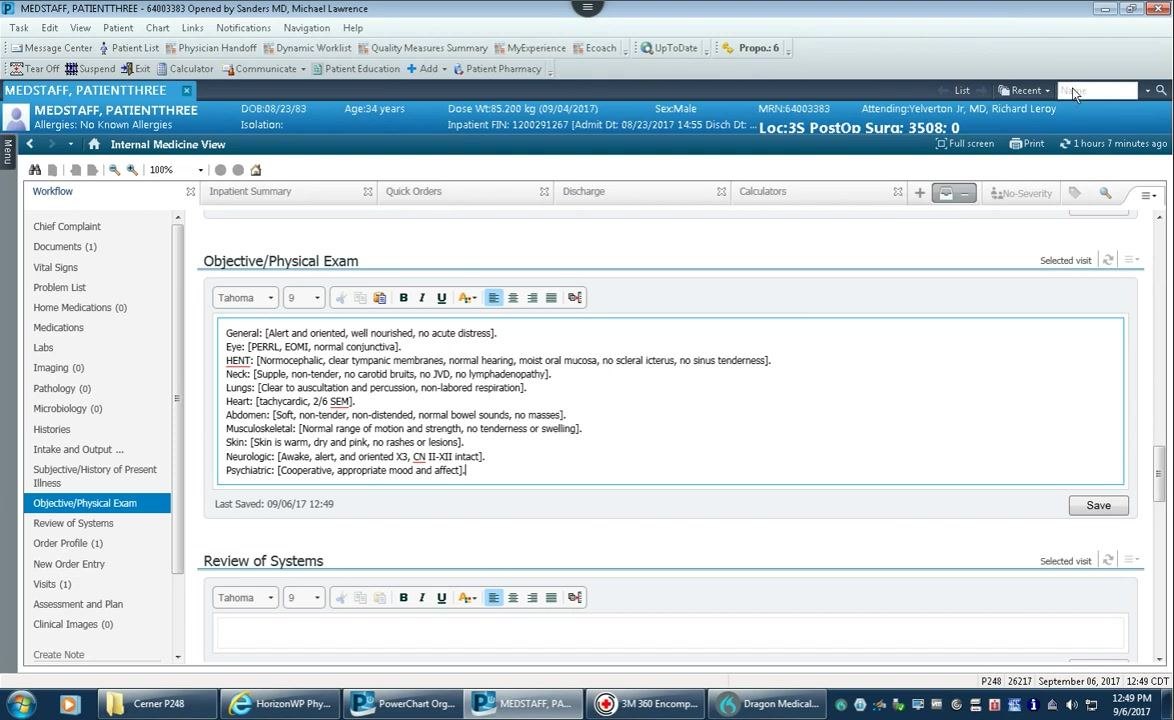Click Create Note link

(58, 654)
